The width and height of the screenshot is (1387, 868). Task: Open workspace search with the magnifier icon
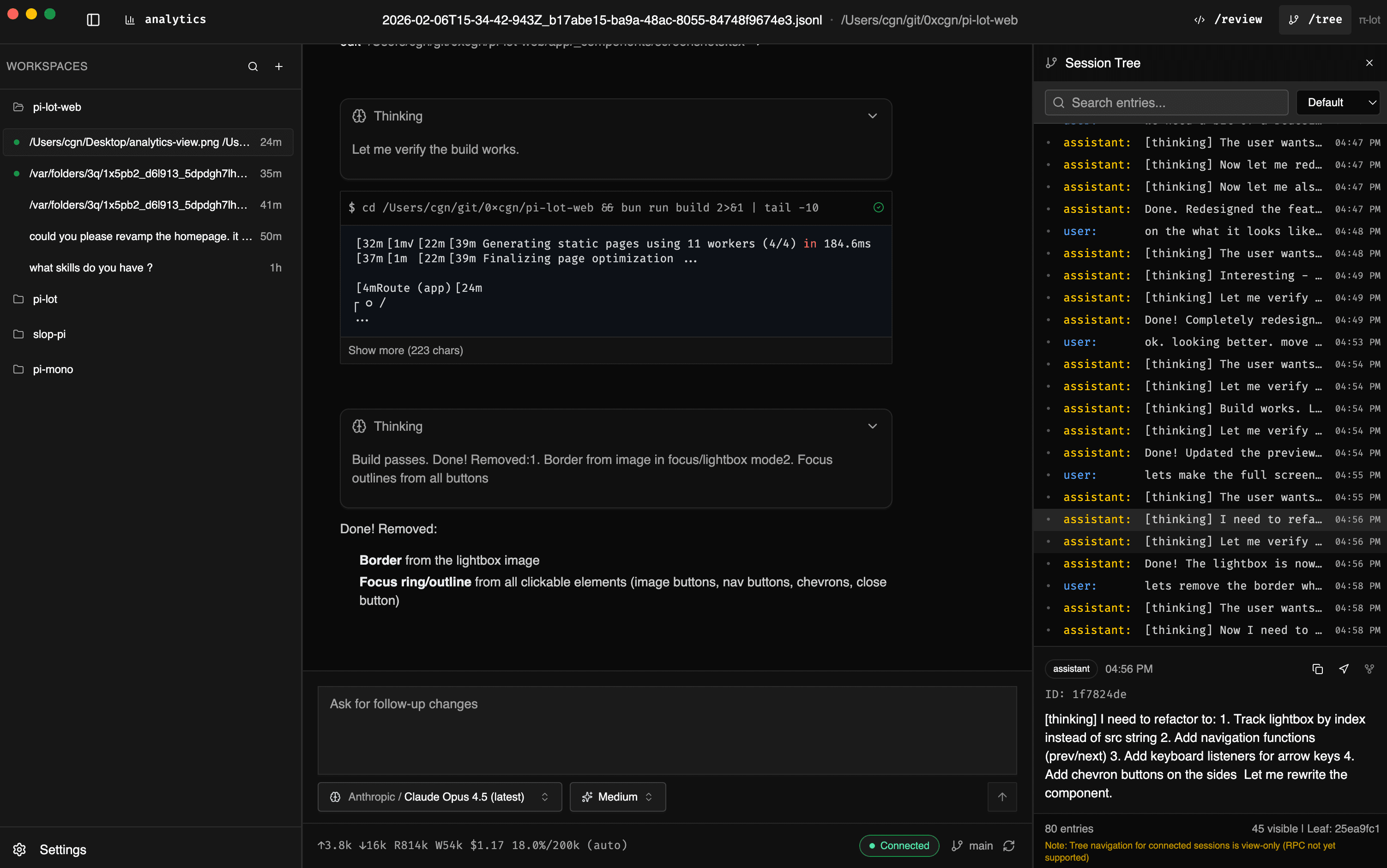coord(253,66)
